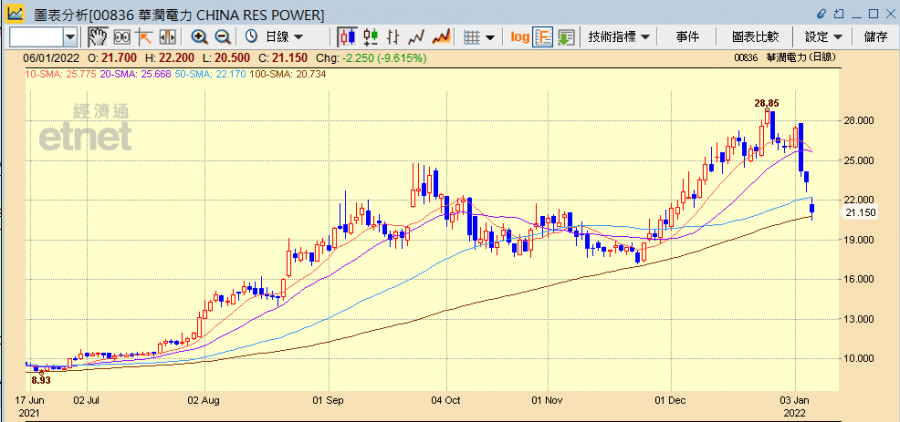Select the trend line drawing tool

(144, 37)
